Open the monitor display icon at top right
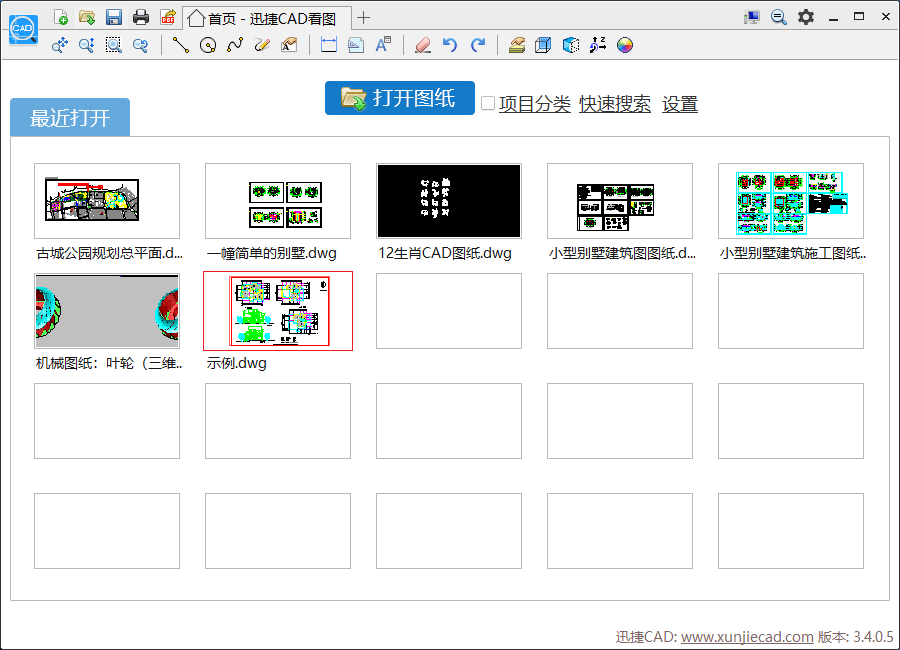Image resolution: width=900 pixels, height=650 pixels. (x=751, y=17)
